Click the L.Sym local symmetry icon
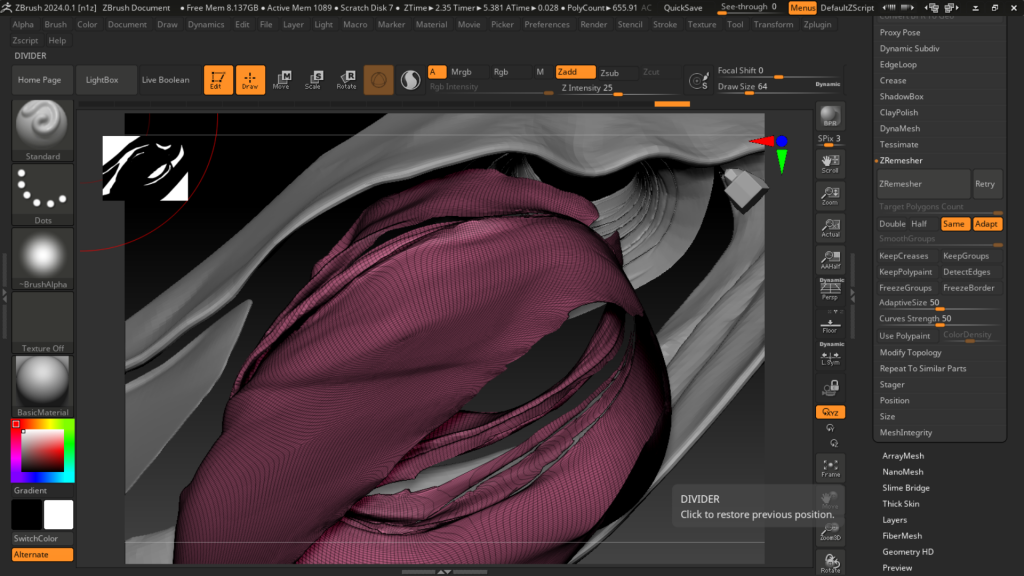 coord(830,357)
